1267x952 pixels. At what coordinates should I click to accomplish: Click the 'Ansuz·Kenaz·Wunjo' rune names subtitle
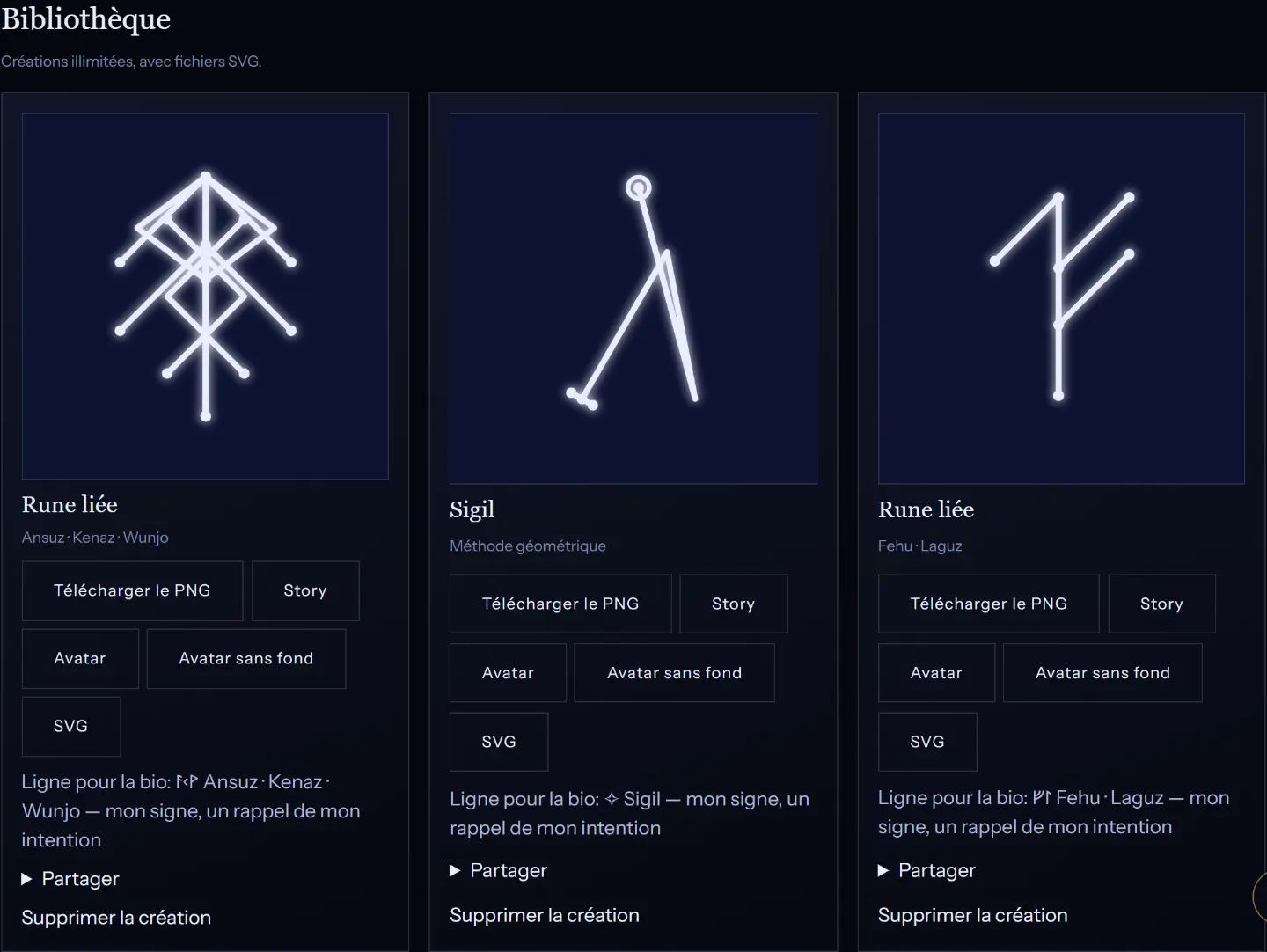95,537
